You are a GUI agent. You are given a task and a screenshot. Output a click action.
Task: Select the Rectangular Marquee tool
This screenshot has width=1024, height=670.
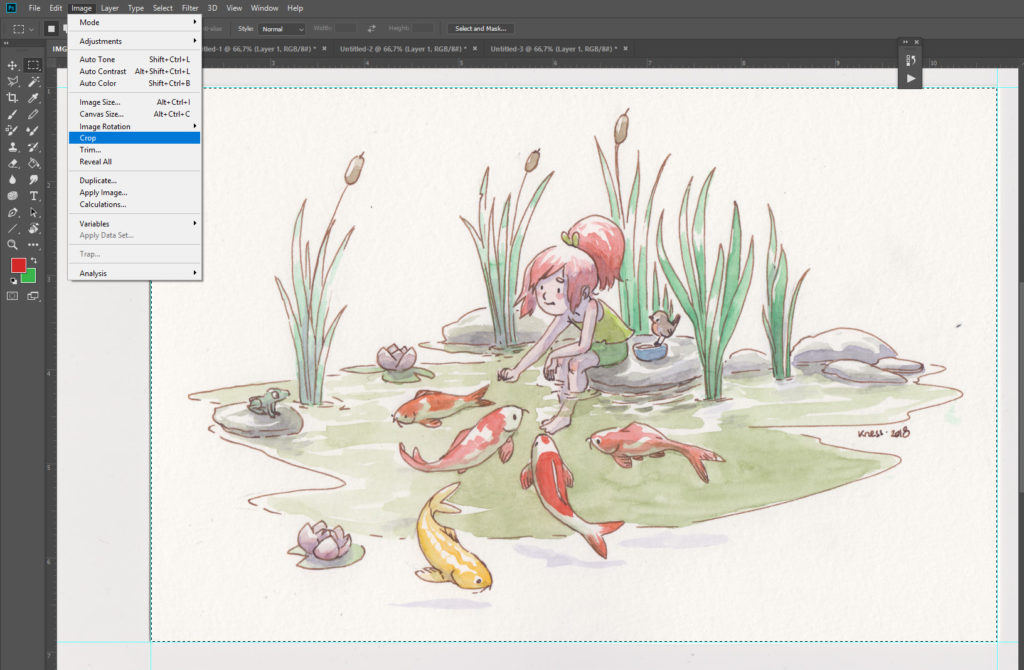point(33,65)
